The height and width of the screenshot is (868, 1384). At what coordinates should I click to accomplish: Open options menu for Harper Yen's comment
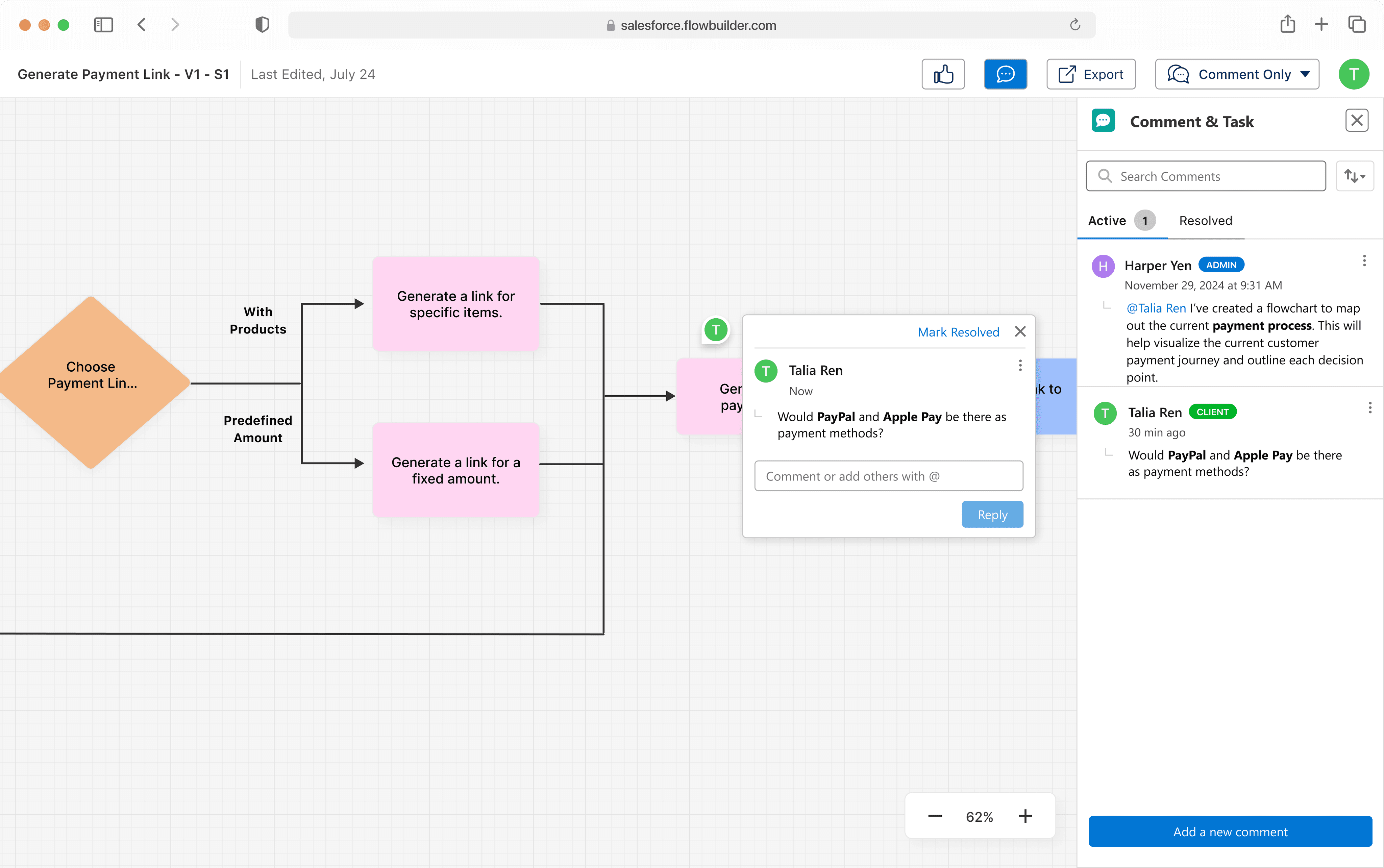pyautogui.click(x=1364, y=261)
